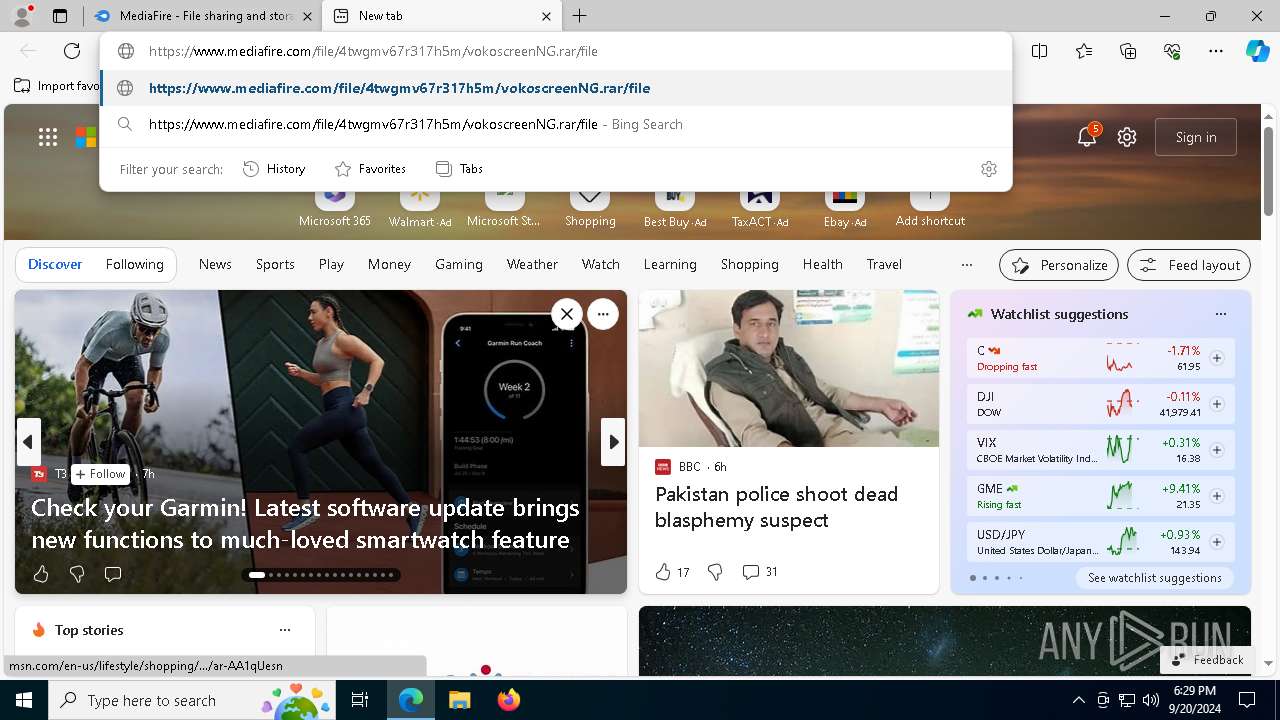The width and height of the screenshot is (1280, 720).
Task: Open the MSN app launcher grid
Action: point(48,137)
